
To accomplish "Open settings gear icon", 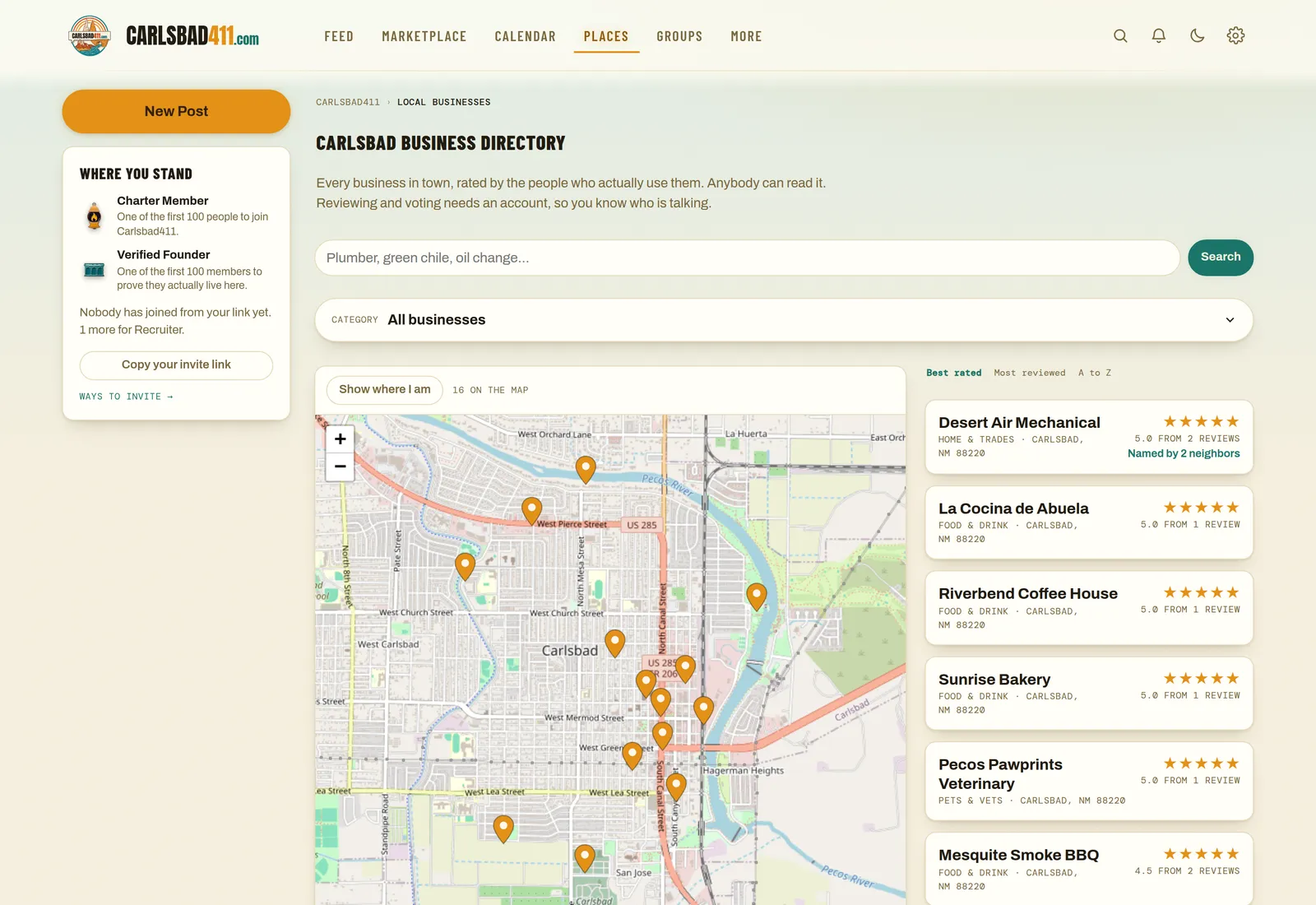I will (x=1235, y=36).
